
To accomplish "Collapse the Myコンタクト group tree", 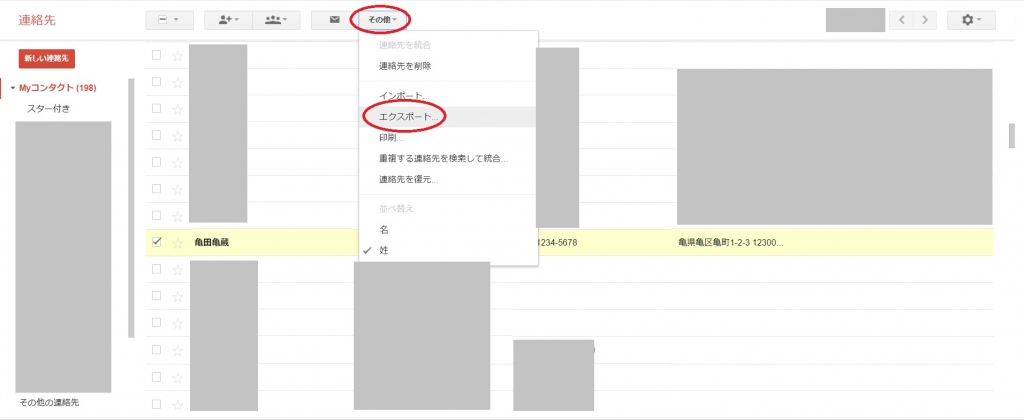I will pyautogui.click(x=12, y=88).
